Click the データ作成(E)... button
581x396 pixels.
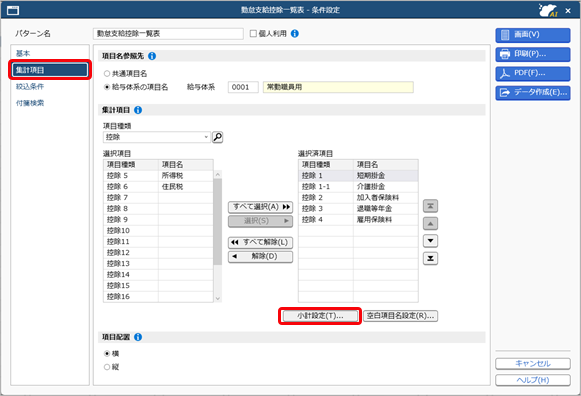[x=533, y=93]
